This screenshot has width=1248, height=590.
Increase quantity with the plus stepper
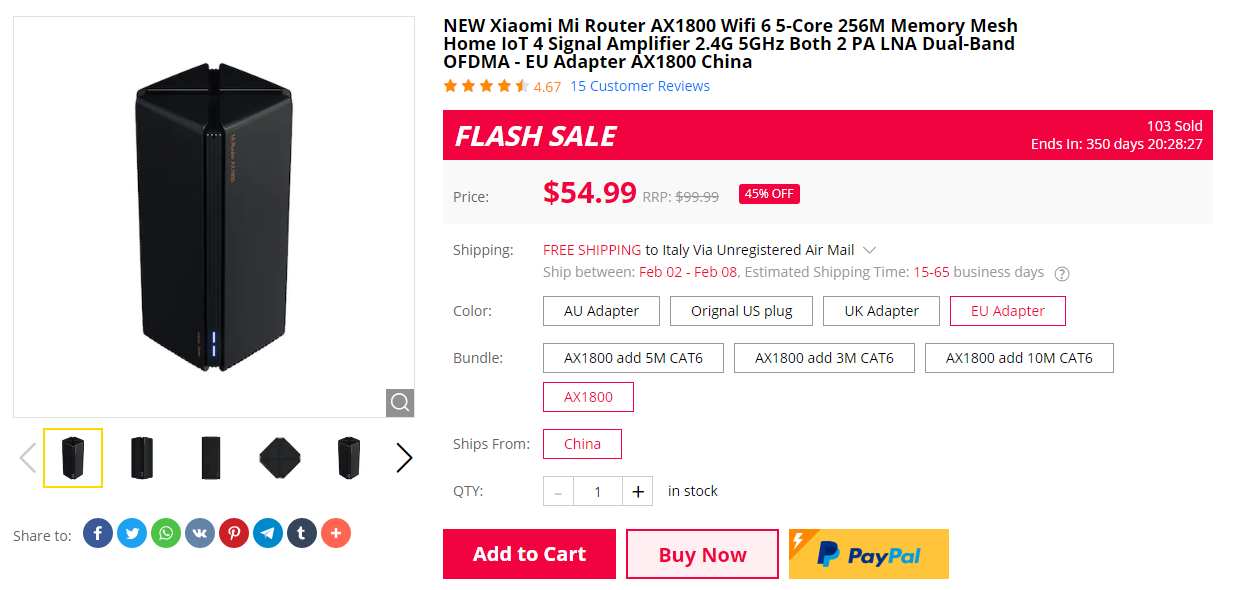point(637,491)
